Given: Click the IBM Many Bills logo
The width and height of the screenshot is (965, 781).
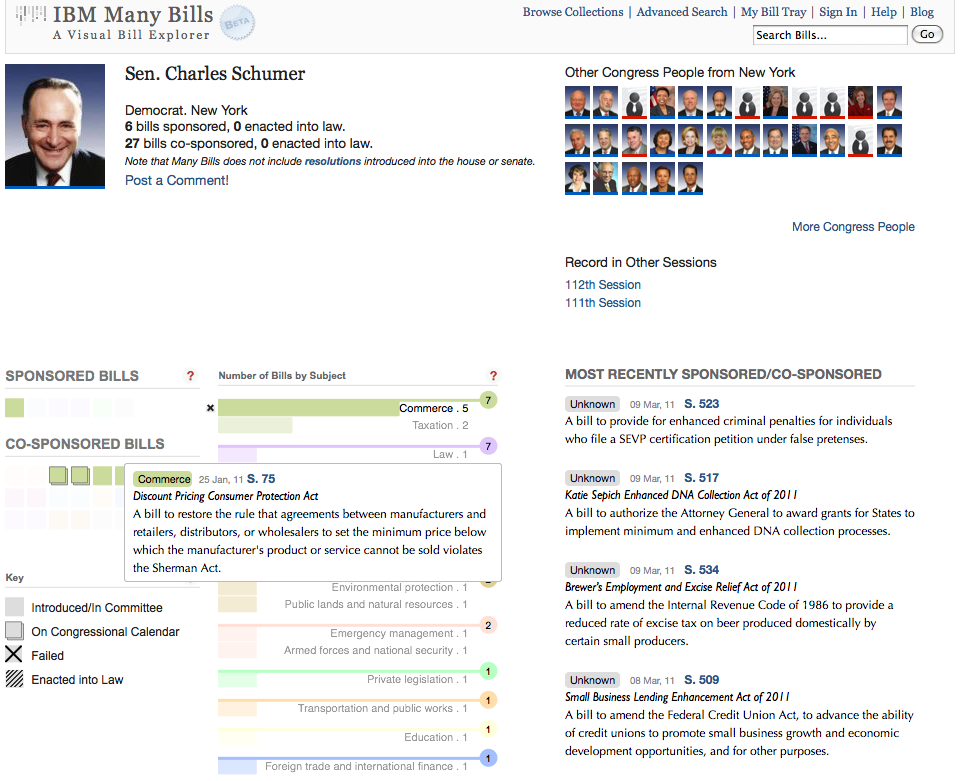Looking at the screenshot, I should click(x=114, y=22).
